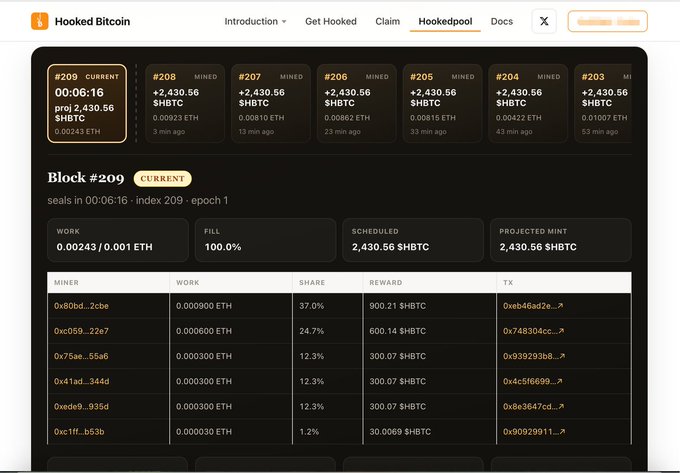680x473 pixels.
Task: Open miner address 0xc1ff...b53b
Action: [x=79, y=431]
